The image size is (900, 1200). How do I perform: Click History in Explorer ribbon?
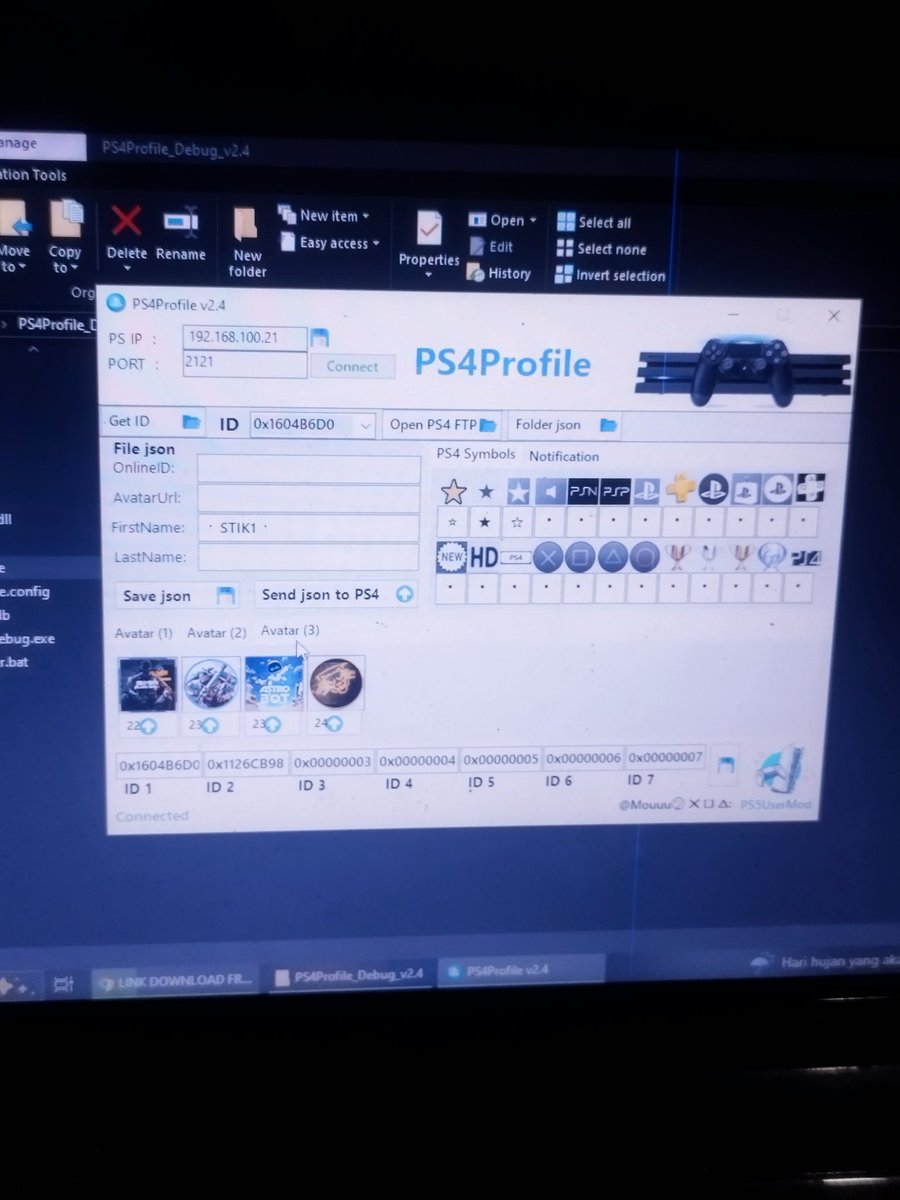498,272
